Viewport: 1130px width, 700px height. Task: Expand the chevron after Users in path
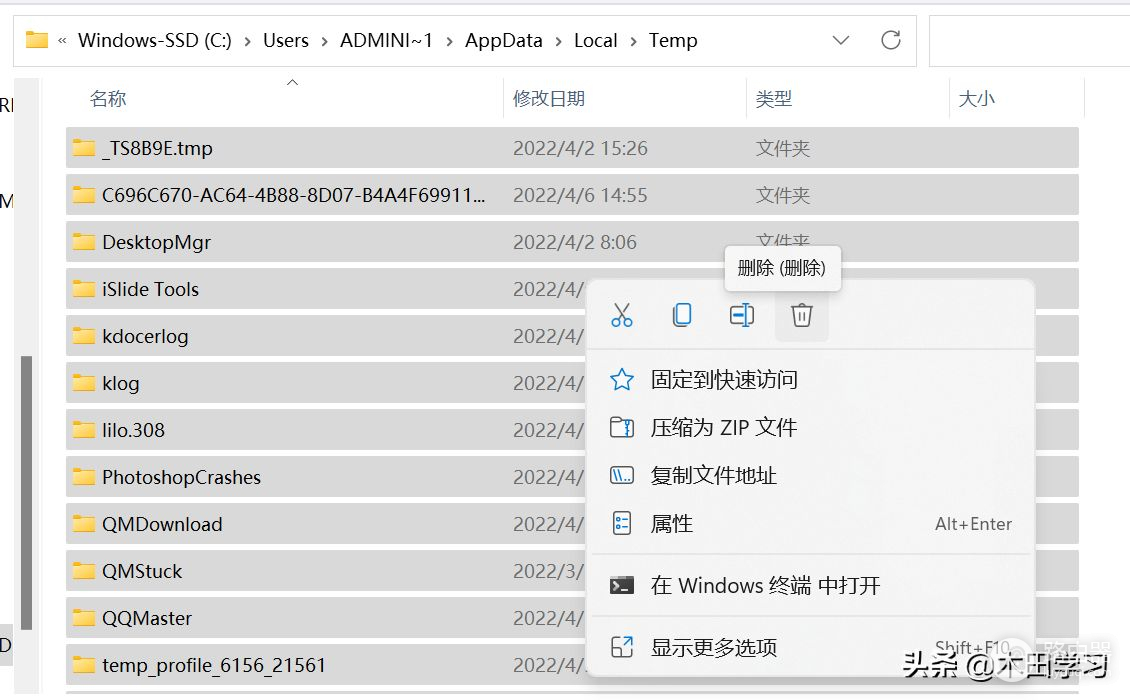[324, 41]
